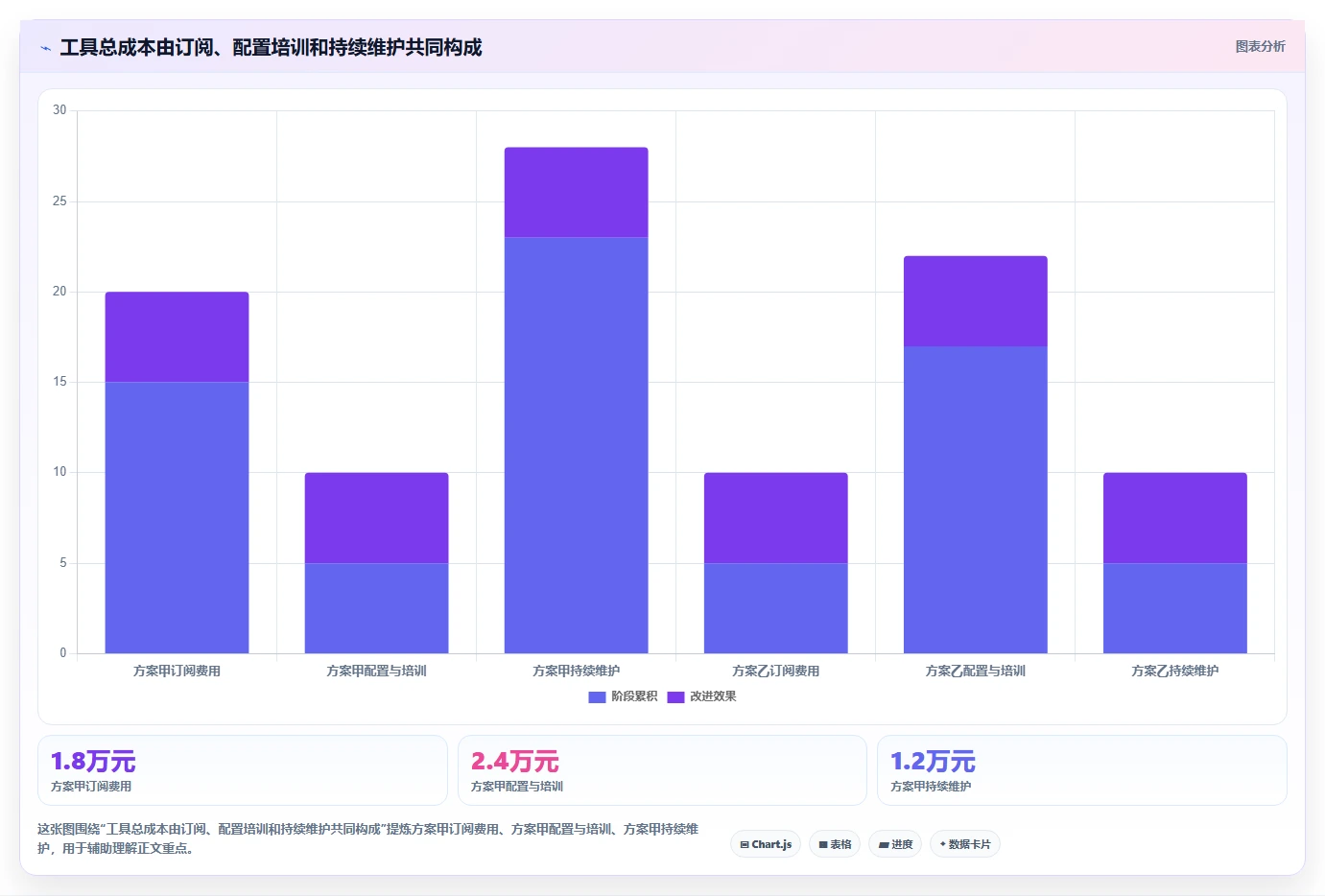Click the chart description paragraph starting 这张图围绕

pos(368,838)
